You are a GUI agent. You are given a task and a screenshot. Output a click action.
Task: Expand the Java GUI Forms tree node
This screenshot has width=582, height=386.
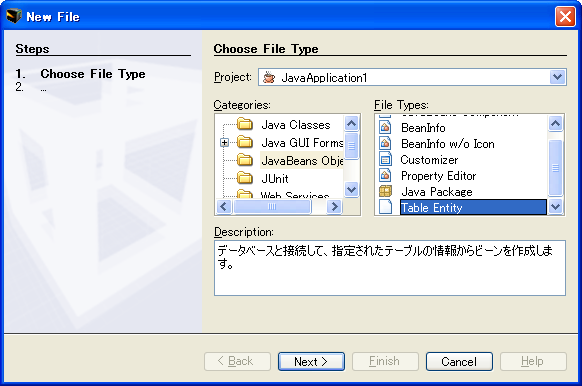tap(224, 143)
